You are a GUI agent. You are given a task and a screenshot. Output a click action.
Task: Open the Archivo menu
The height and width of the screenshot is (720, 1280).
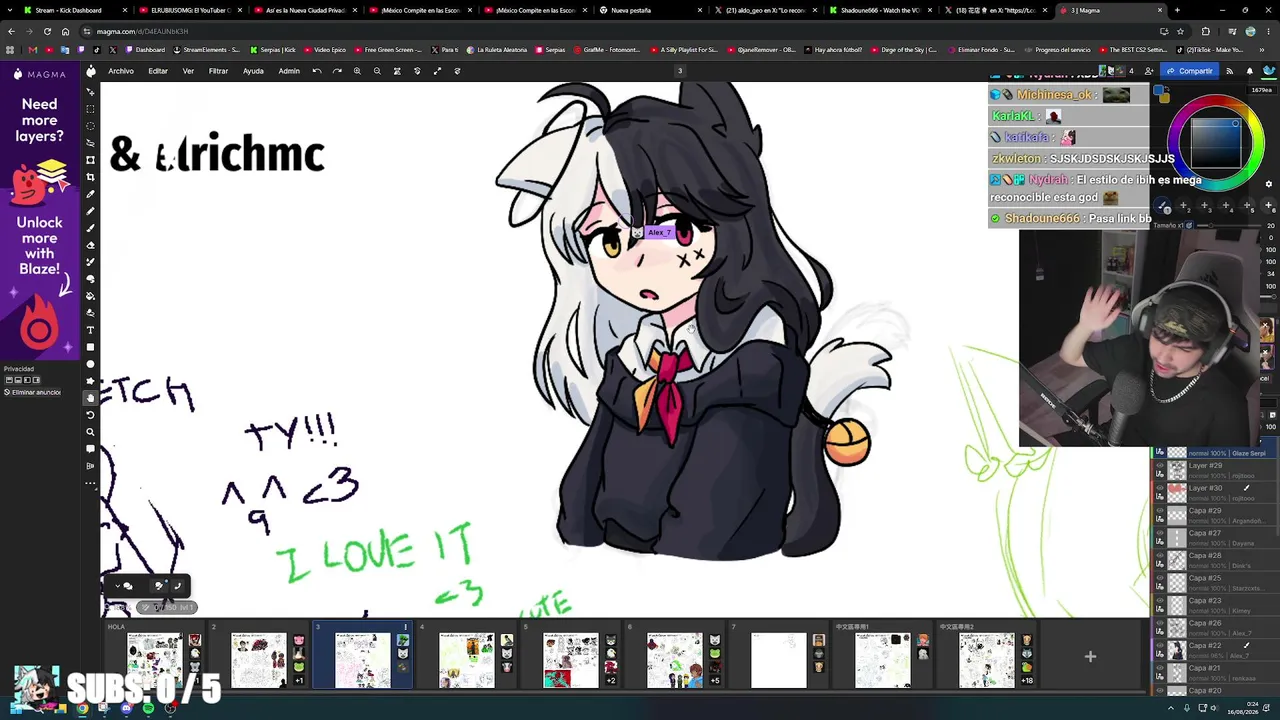coord(121,71)
